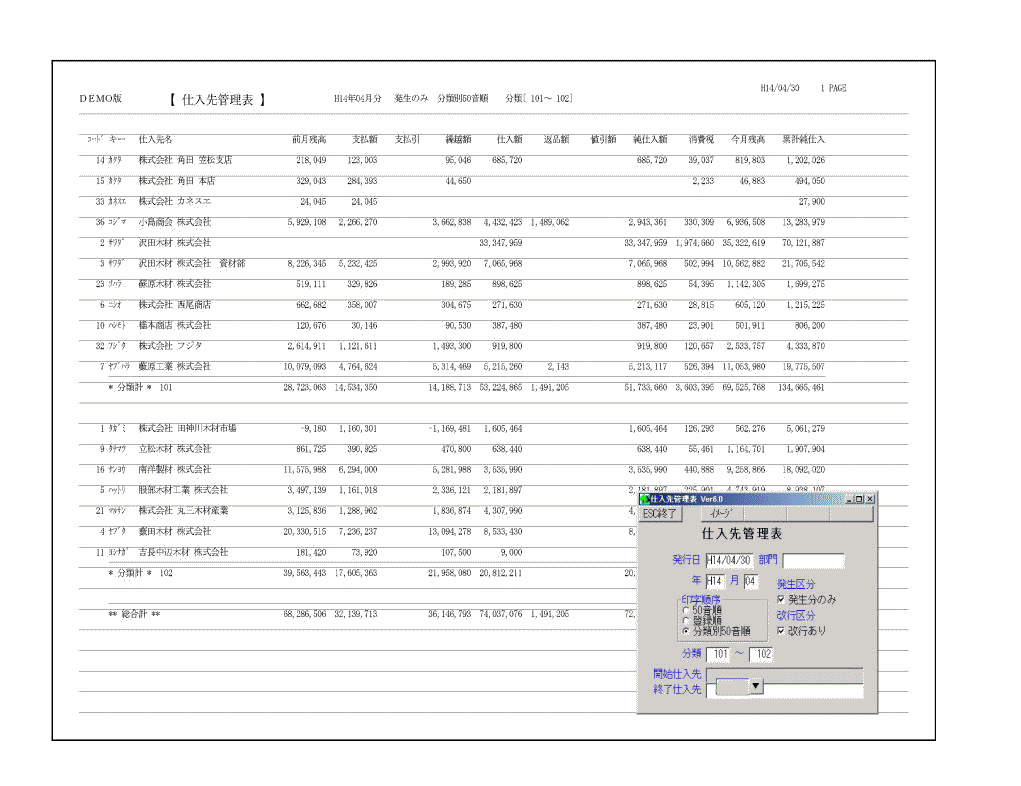Viewport: 1021px width, 786px height.
Task: Click the 発行日 date field showing H14/04/30
Action: tap(729, 560)
